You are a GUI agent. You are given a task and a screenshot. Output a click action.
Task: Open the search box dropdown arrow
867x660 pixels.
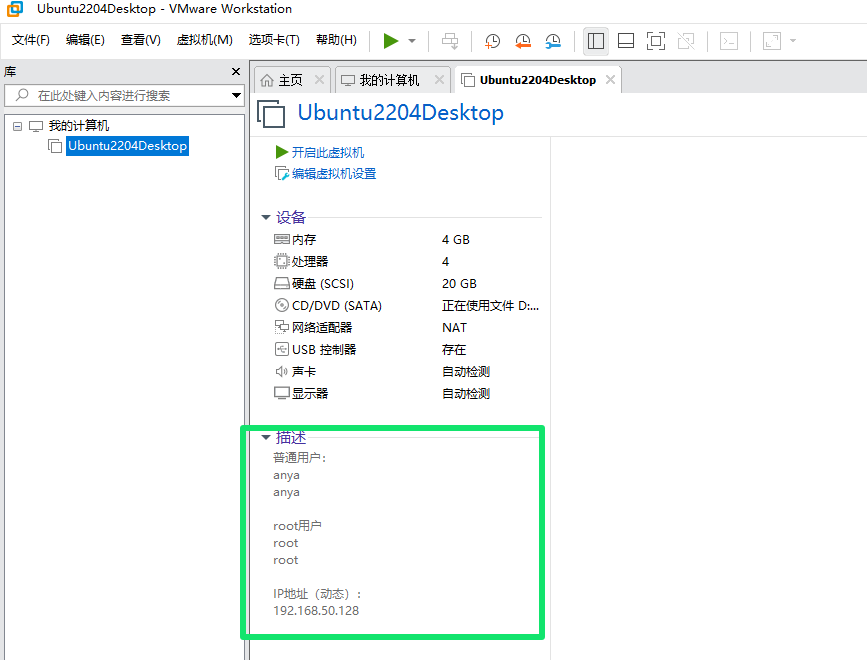[236, 96]
